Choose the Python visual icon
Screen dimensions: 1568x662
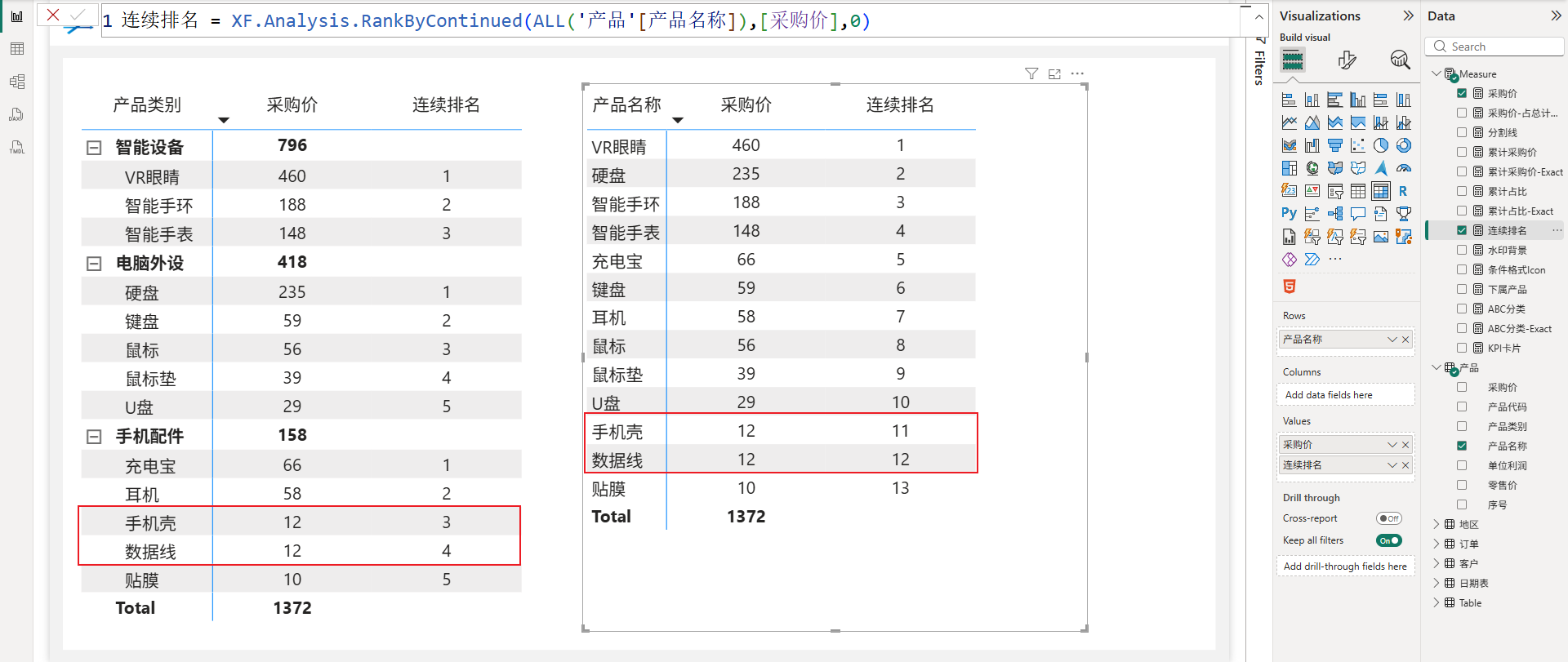(x=1289, y=214)
